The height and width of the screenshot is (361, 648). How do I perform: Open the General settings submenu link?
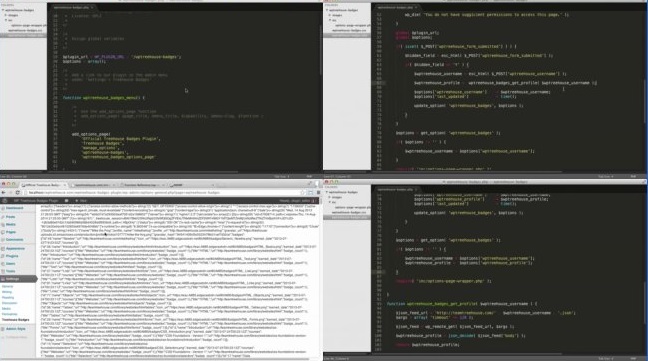(8, 286)
